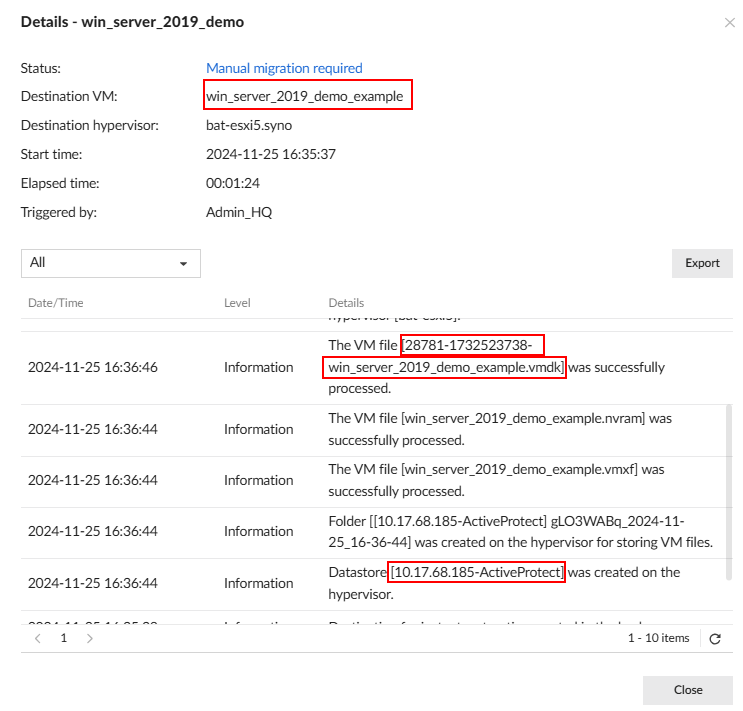Select page number 1
The image size is (743, 711).
click(63, 638)
